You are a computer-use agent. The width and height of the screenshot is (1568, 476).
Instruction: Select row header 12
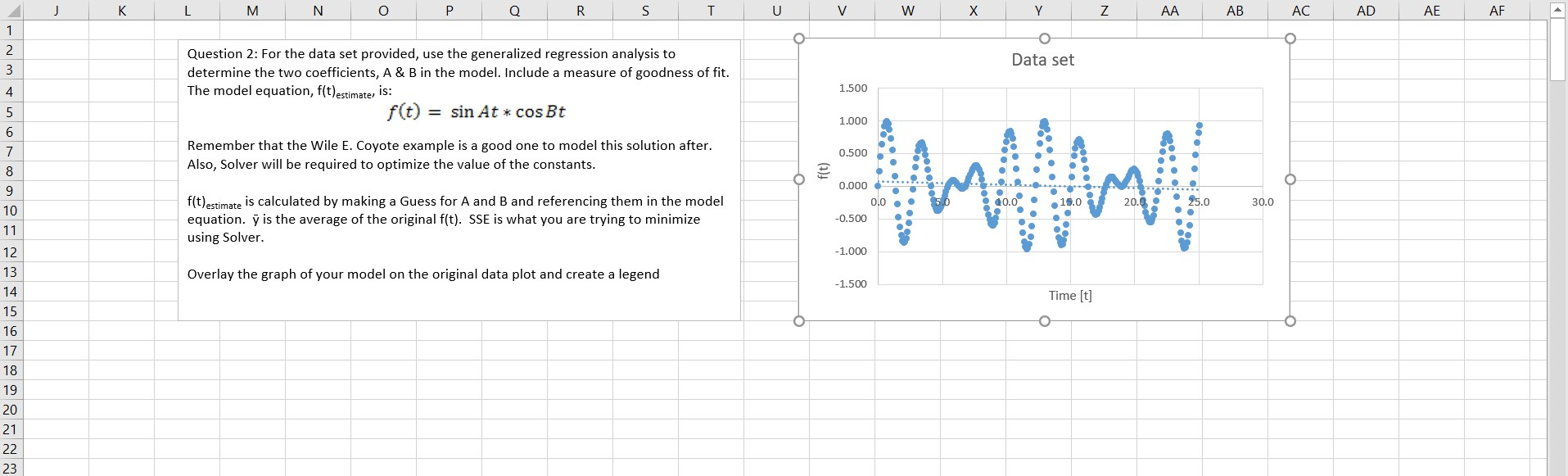(x=11, y=252)
